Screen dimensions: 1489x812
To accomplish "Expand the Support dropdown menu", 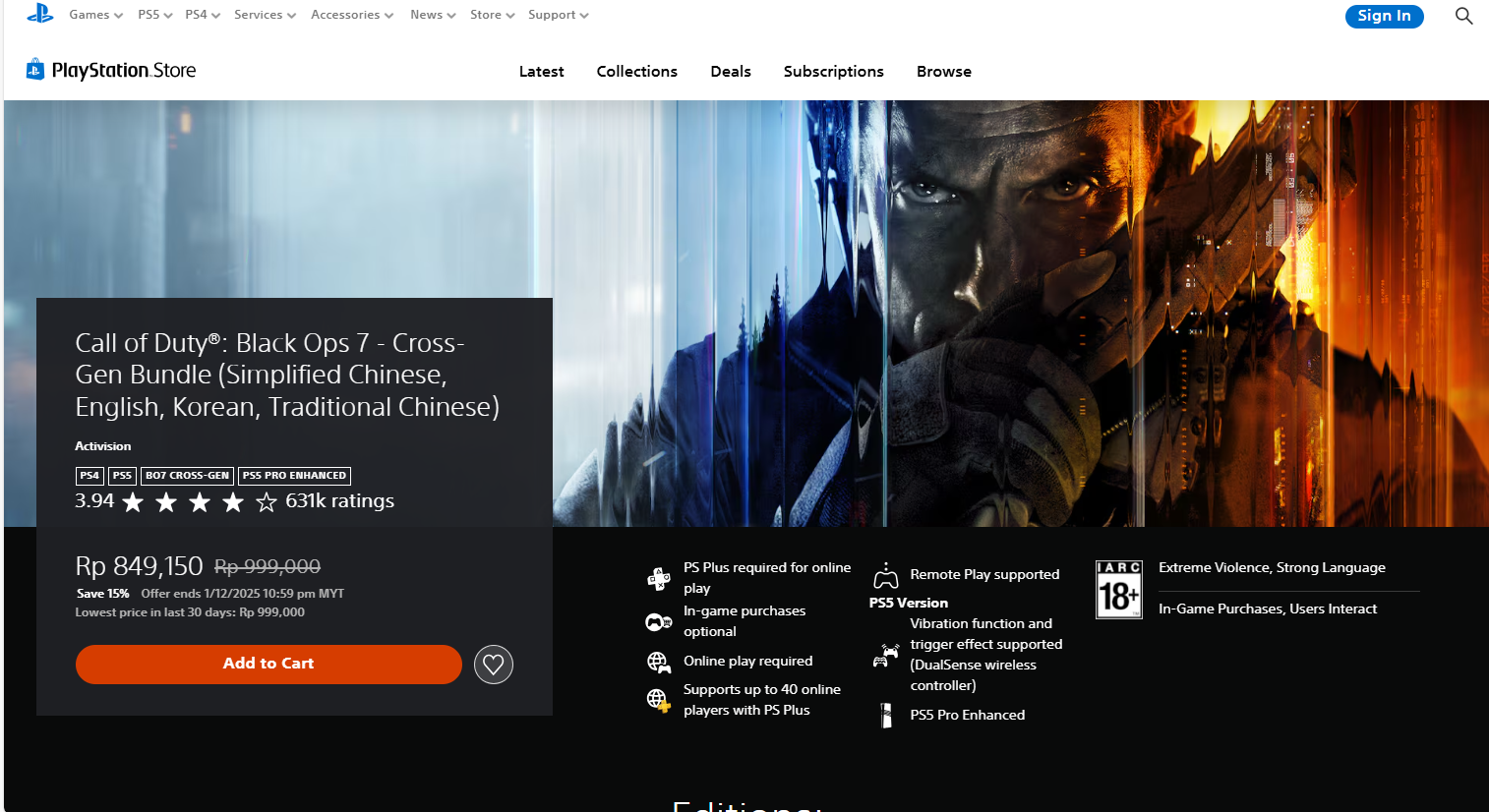I will click(558, 15).
